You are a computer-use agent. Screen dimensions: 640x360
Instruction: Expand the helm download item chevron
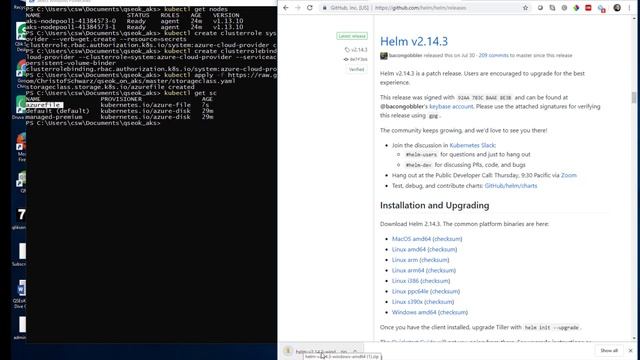[x=355, y=351]
